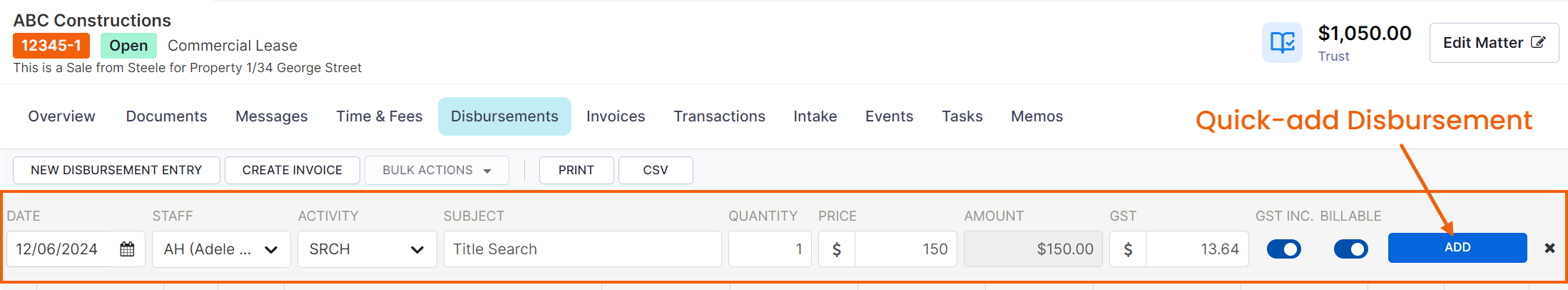Screen dimensions: 1568x290
Task: Click the blue ADD button
Action: [x=1457, y=247]
